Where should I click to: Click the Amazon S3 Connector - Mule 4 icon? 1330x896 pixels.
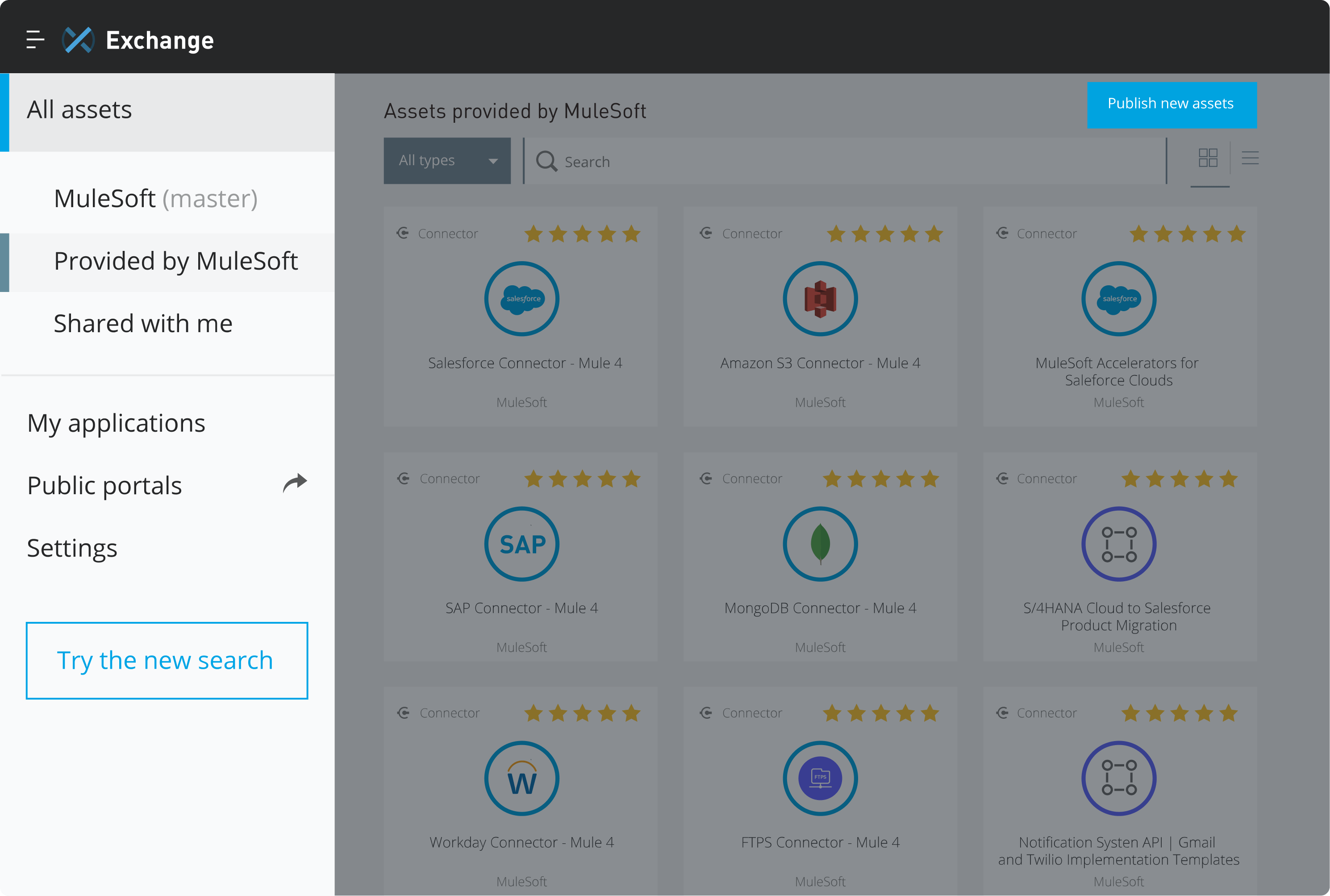pyautogui.click(x=820, y=299)
